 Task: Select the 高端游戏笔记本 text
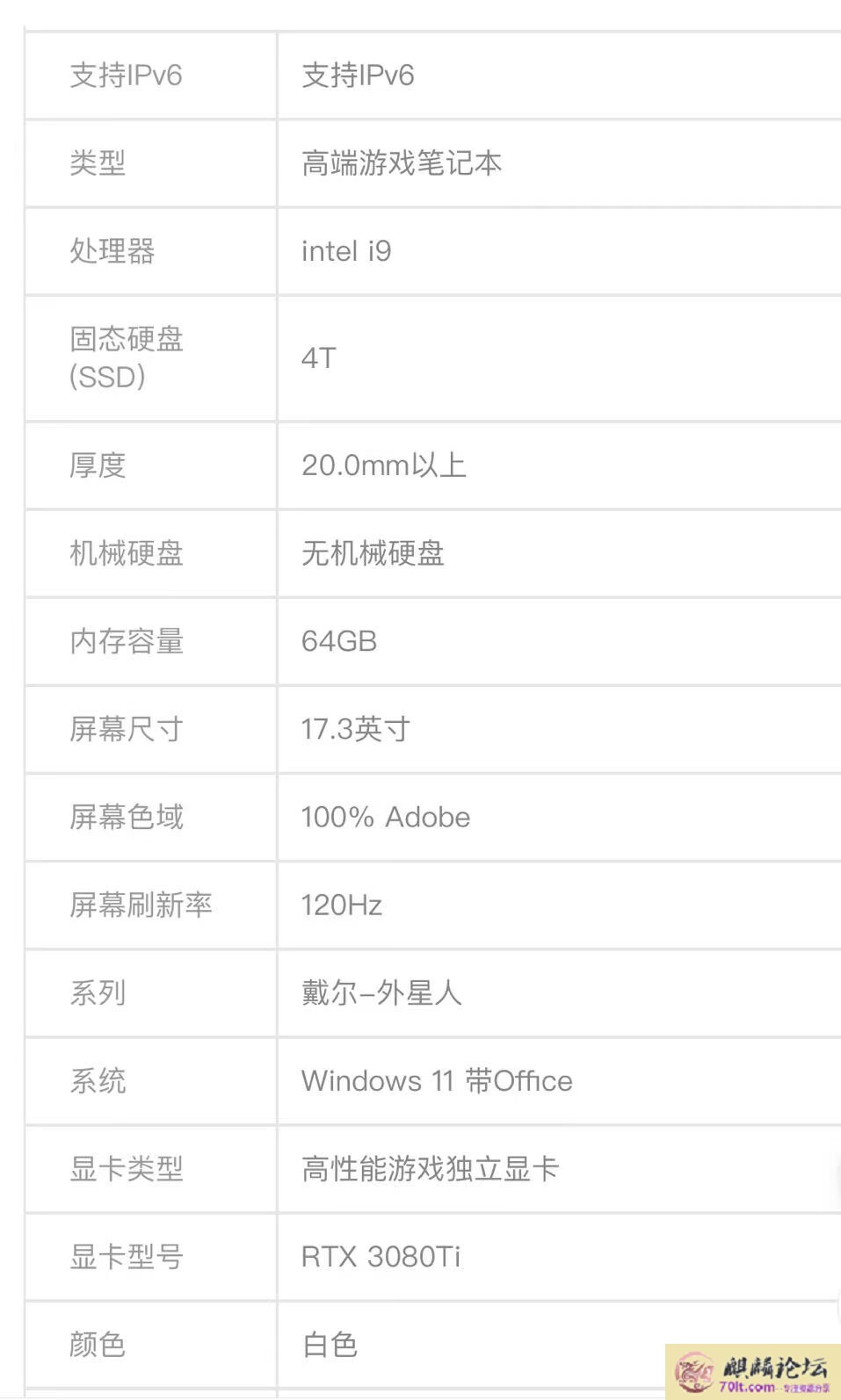402,163
